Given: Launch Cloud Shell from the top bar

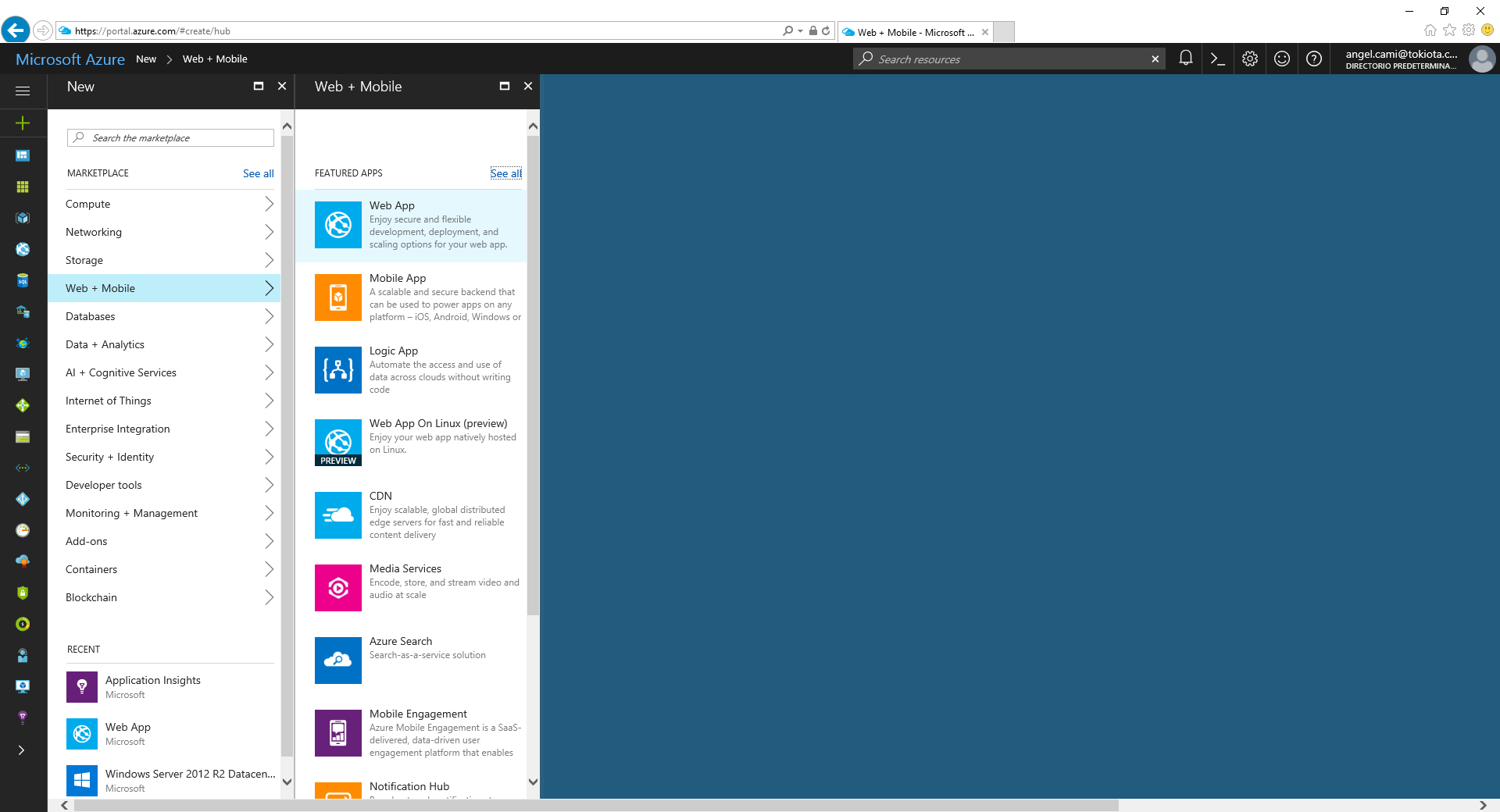Looking at the screenshot, I should 1217,59.
